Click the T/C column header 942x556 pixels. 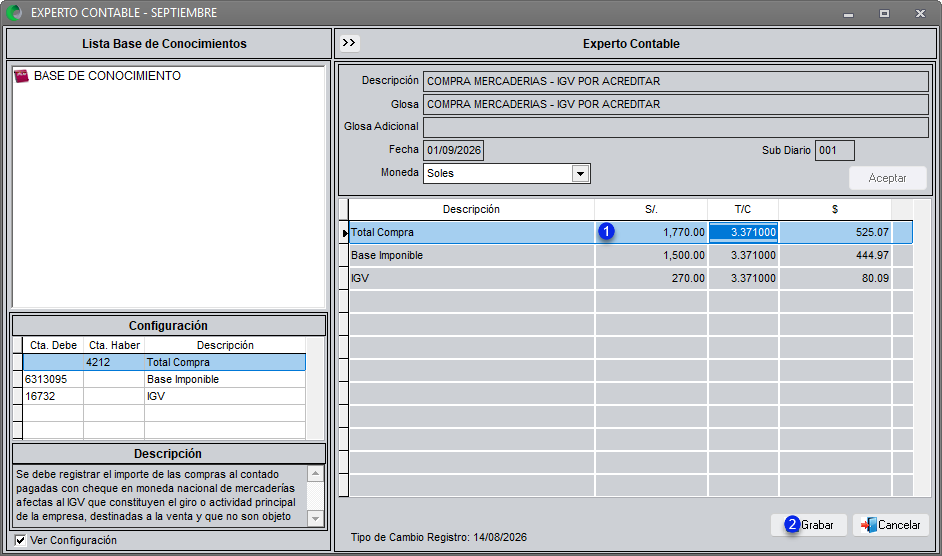click(x=743, y=209)
